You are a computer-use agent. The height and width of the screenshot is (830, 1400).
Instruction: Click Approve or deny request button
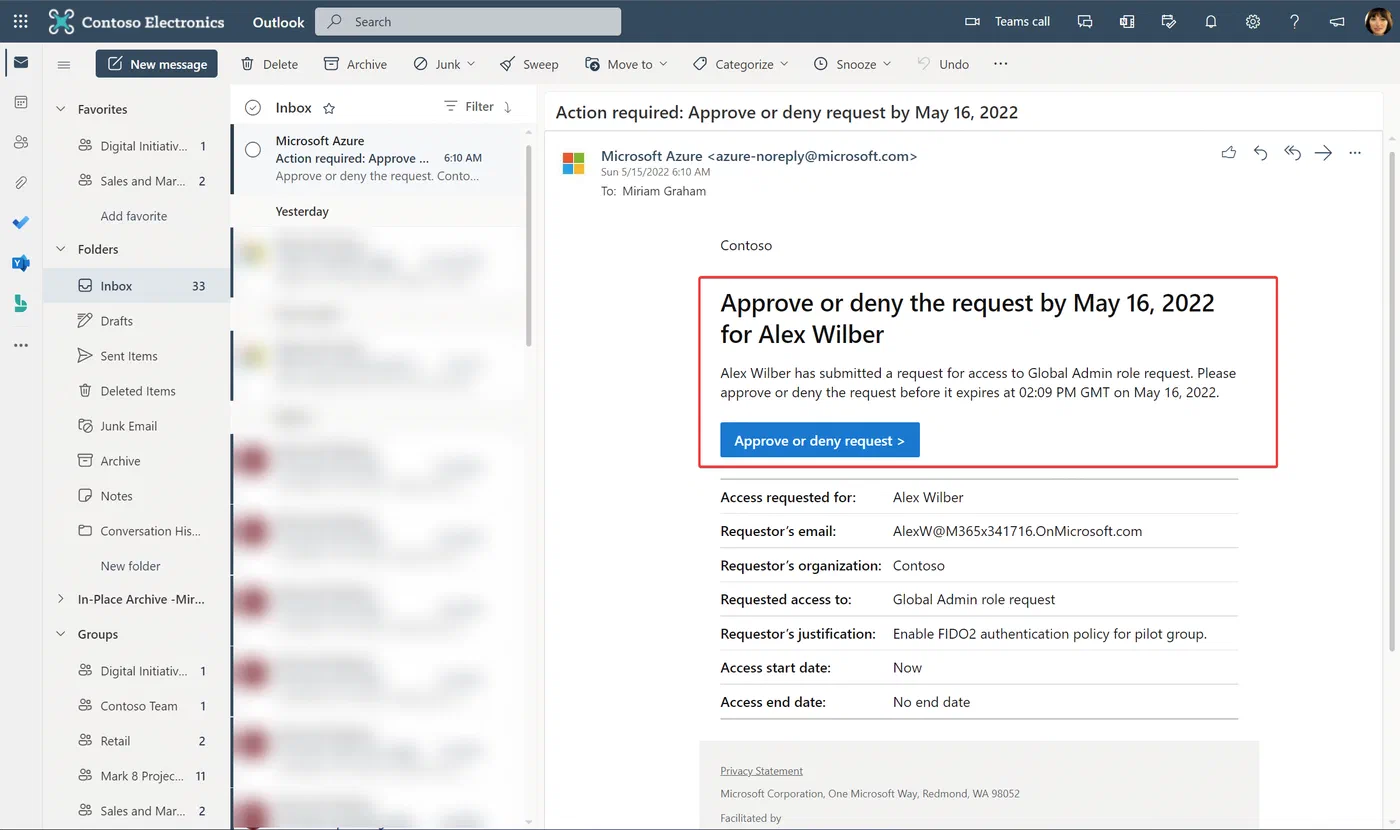tap(820, 440)
